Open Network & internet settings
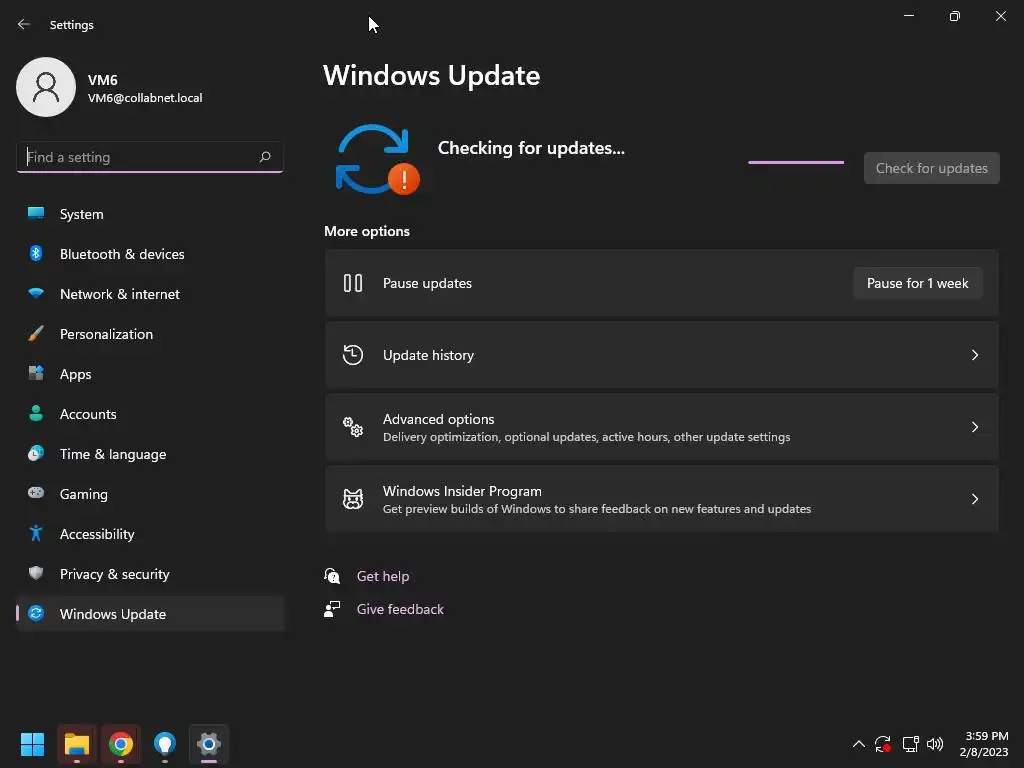 [x=150, y=294]
